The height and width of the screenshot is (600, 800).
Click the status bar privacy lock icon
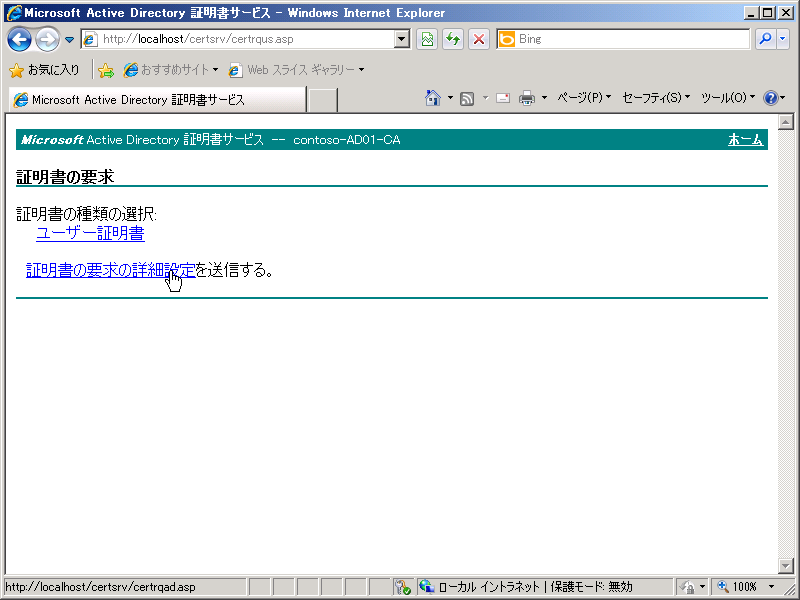(x=688, y=587)
